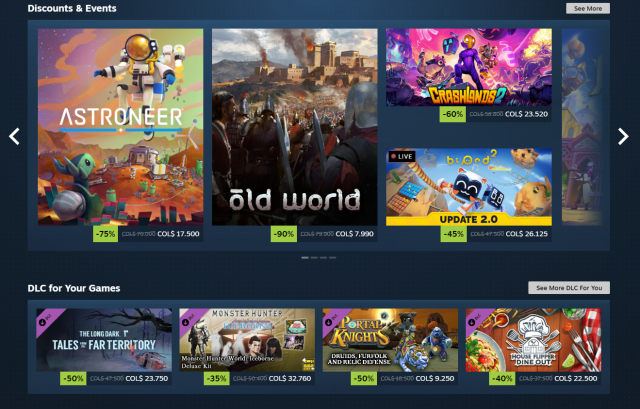Viewport: 640px width, 409px height.
Task: Go to previous carousel page with left arrow
Action: [14, 136]
